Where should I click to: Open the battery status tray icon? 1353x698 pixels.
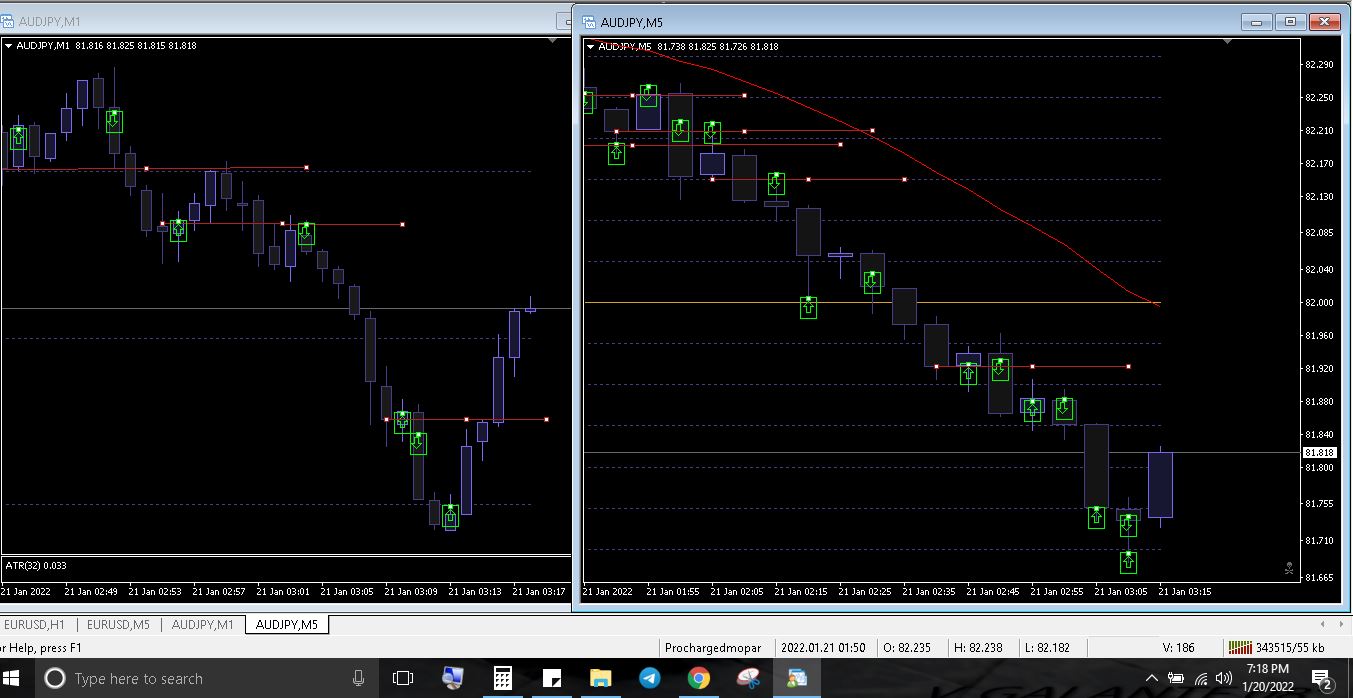pyautogui.click(x=1177, y=679)
